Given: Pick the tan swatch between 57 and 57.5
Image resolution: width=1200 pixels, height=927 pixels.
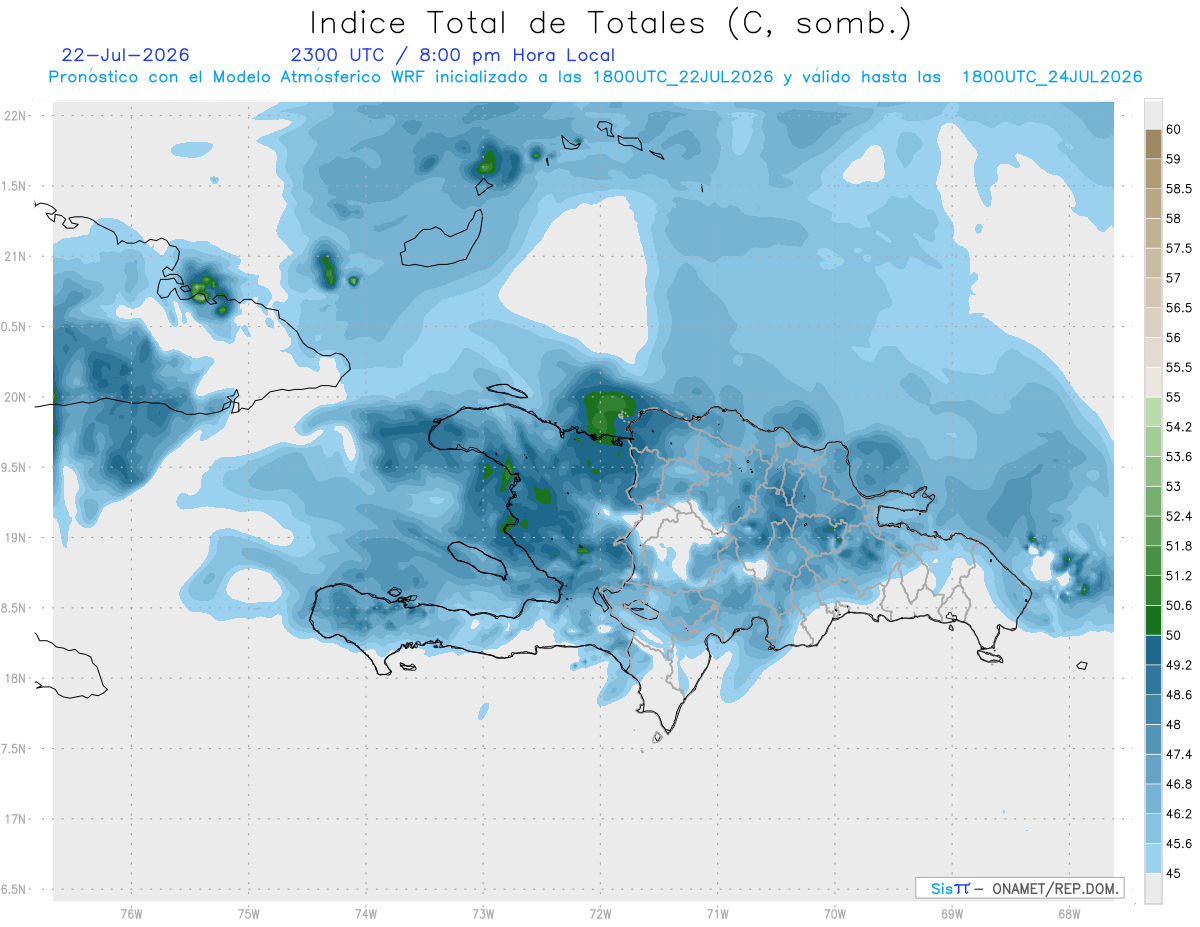Looking at the screenshot, I should tap(1153, 263).
